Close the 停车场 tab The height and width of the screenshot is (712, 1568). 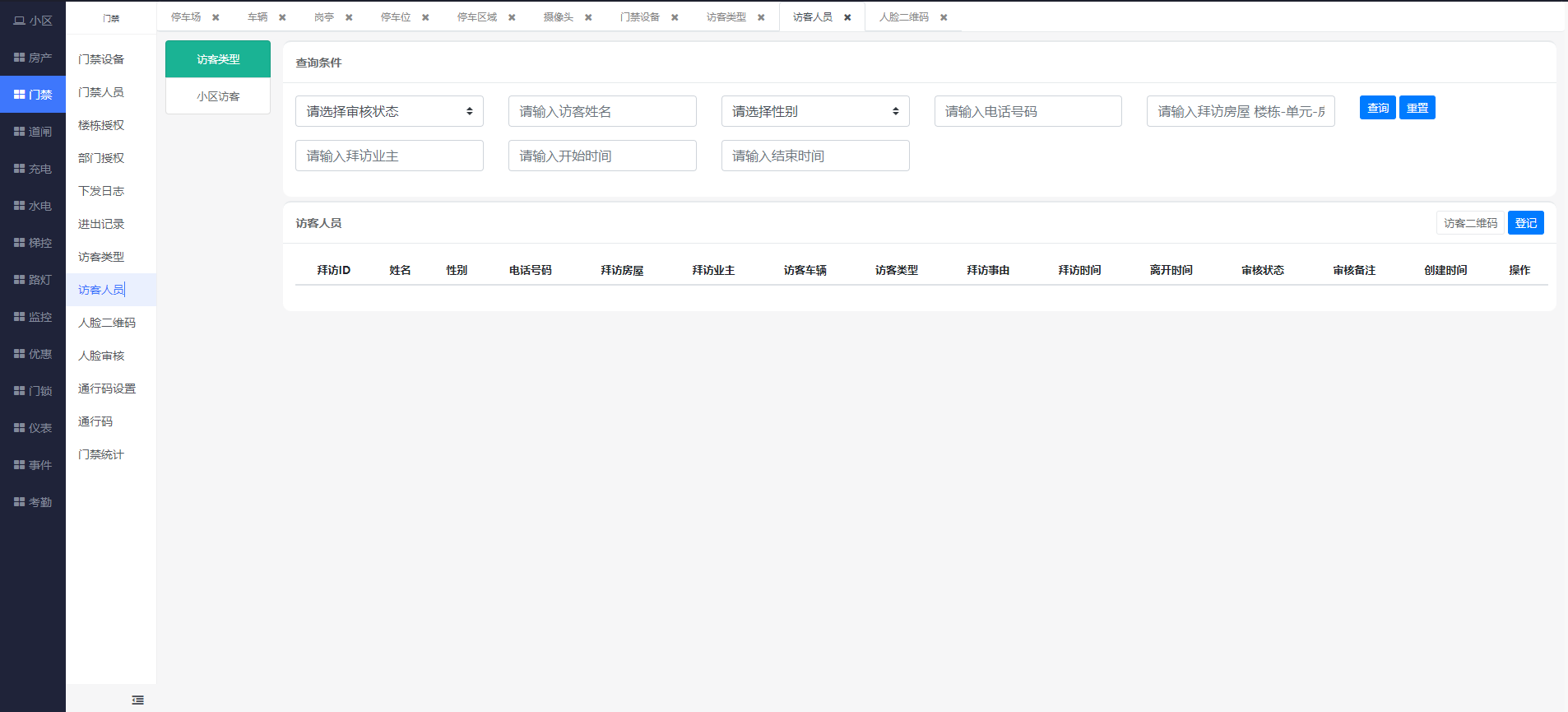tap(216, 17)
